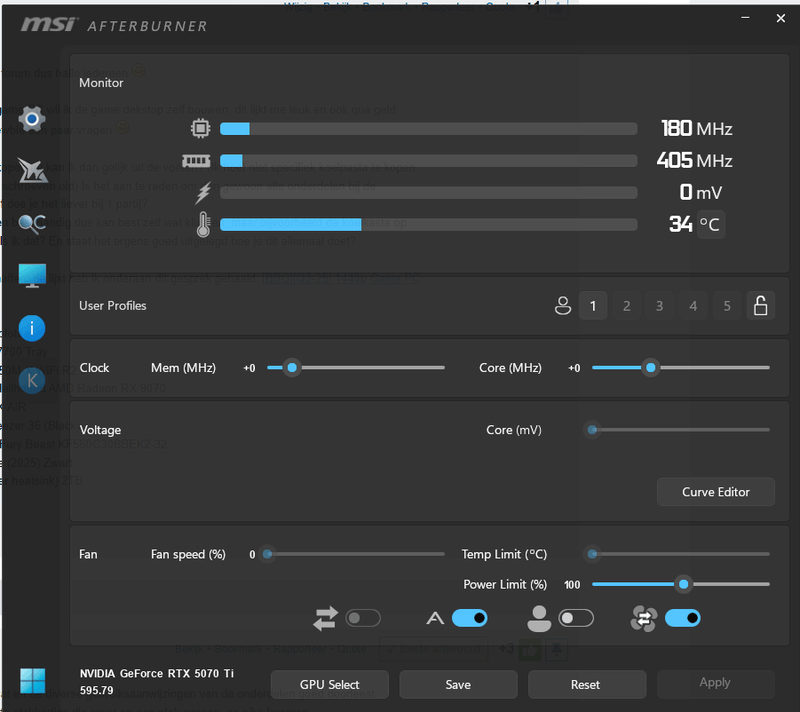Click the core clock monitor bar
Screen dimensions: 800x712
[x=429, y=129]
